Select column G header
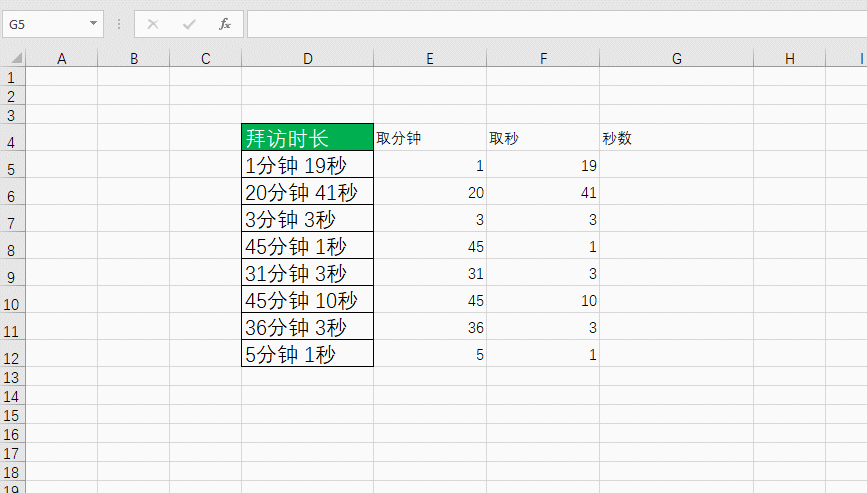The image size is (867, 493). point(677,59)
